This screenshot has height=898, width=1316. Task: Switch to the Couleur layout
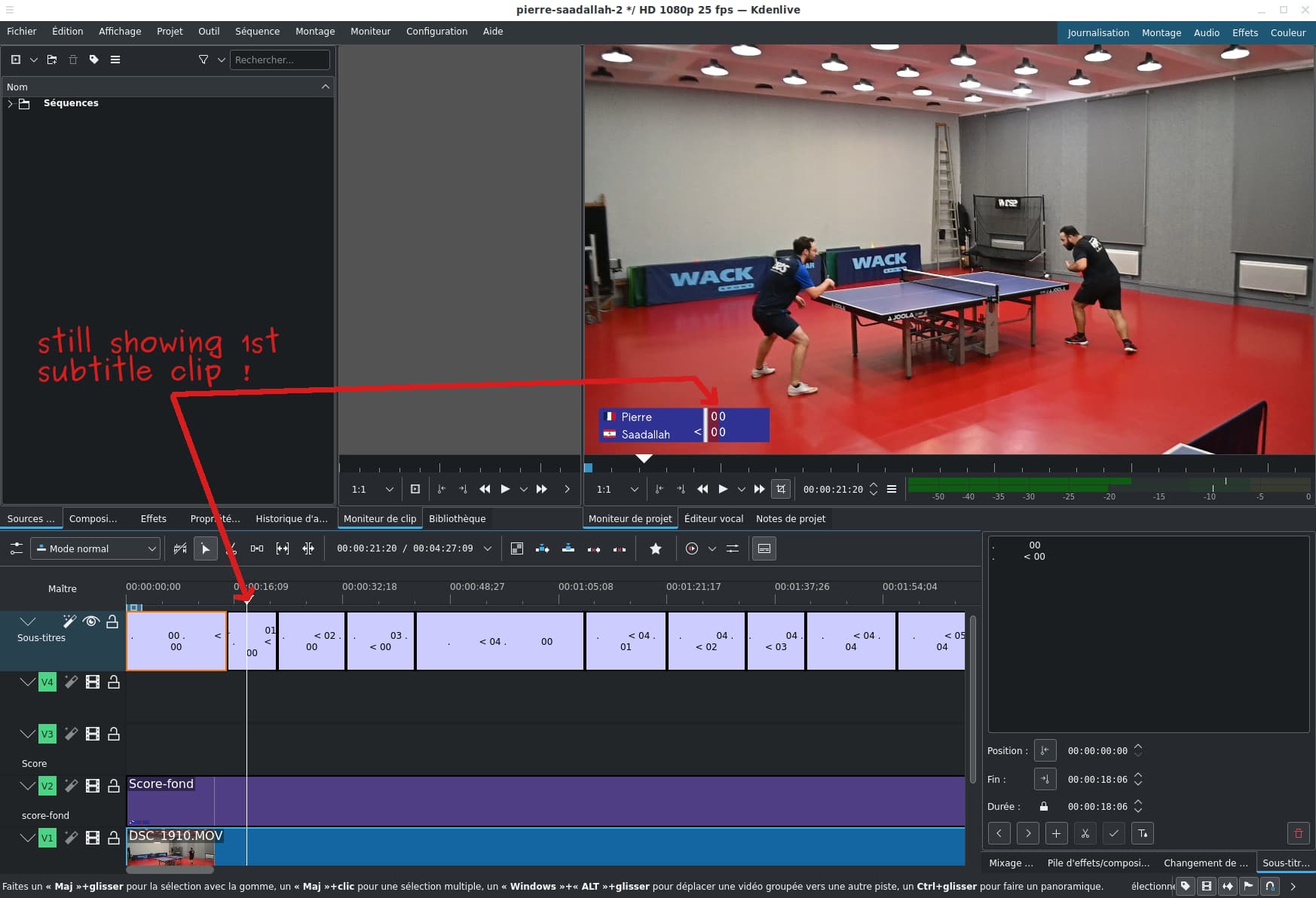pyautogui.click(x=1288, y=33)
